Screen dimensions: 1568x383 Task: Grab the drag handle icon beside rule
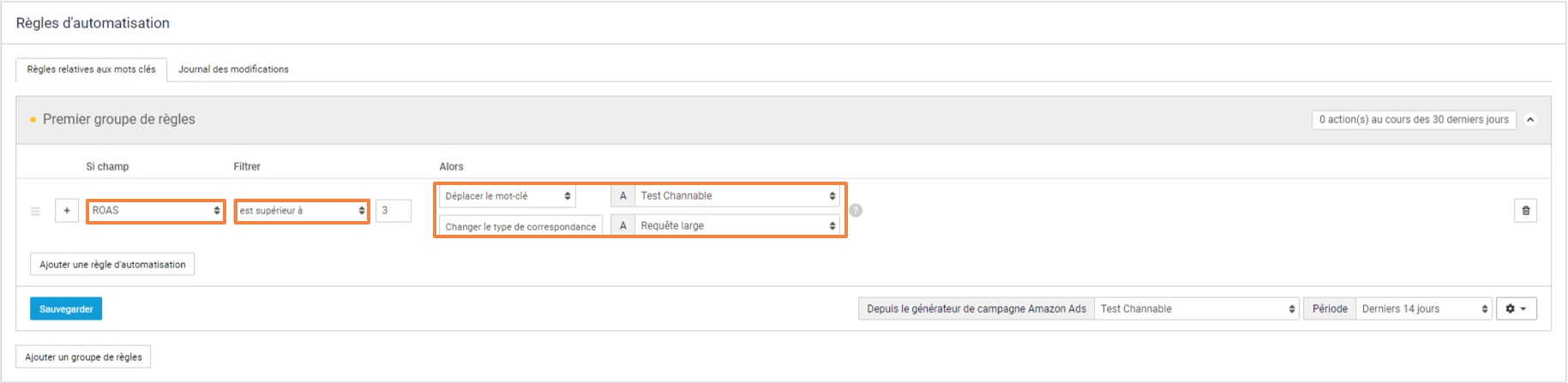(35, 211)
